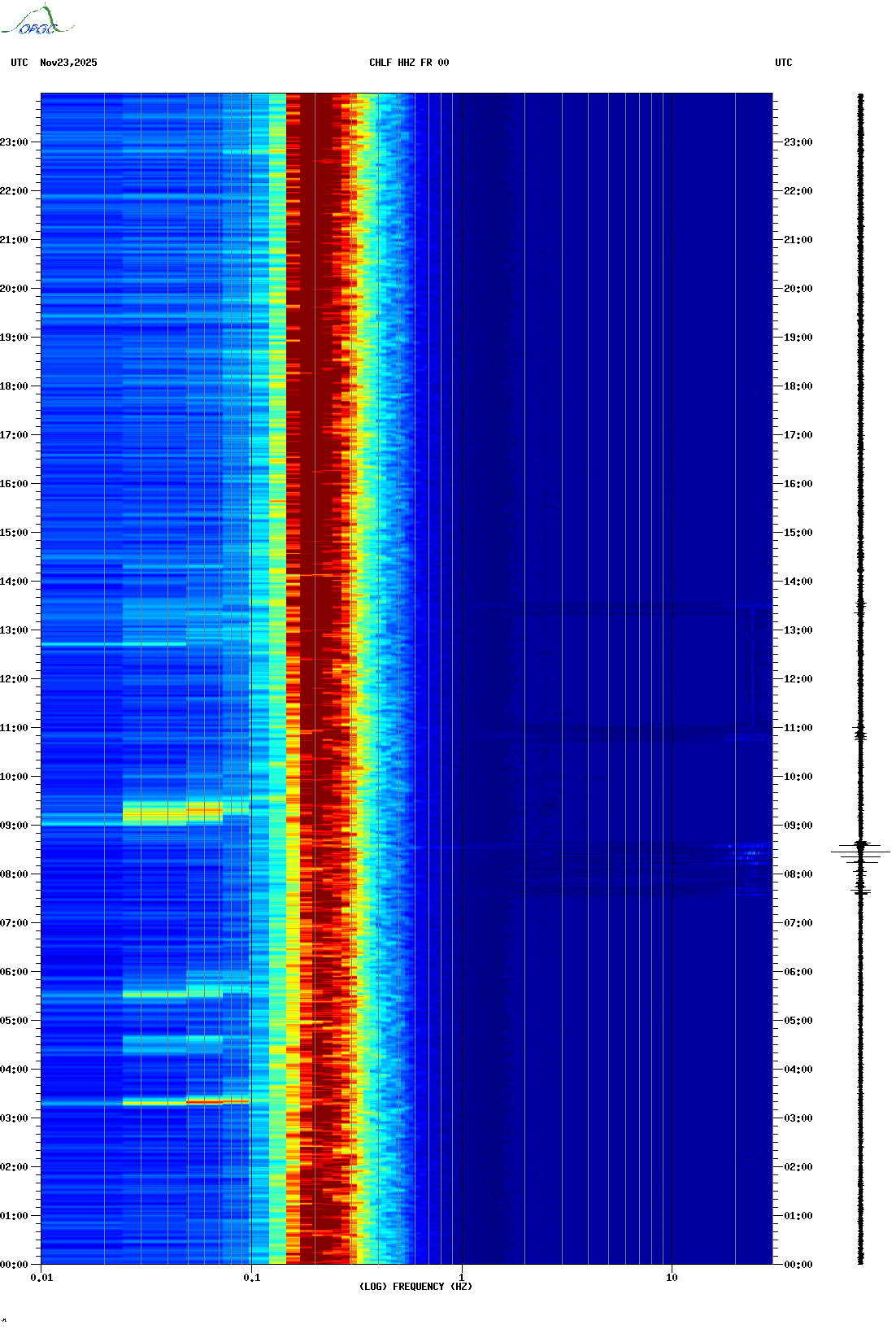This screenshot has height=1329, width=896.
Task: Select the right-axis 00:00 time label
Action: click(798, 1265)
